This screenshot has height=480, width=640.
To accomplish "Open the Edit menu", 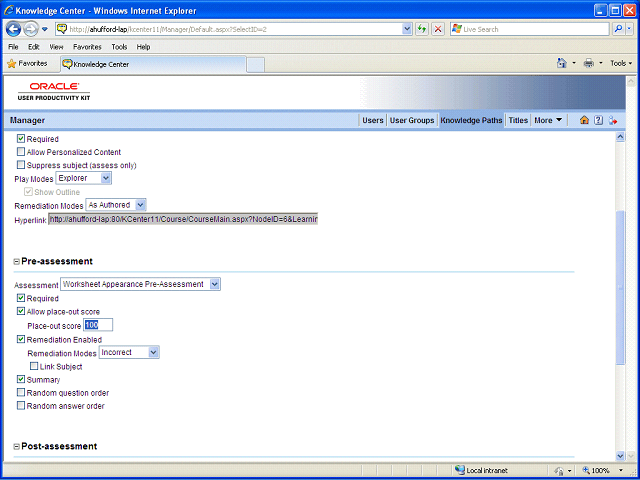I will pyautogui.click(x=33, y=47).
